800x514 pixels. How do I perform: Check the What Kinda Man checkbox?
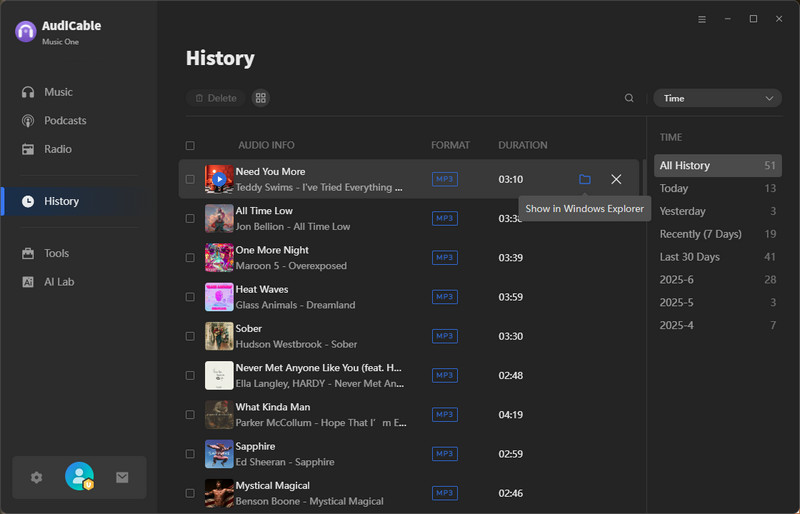coord(190,415)
